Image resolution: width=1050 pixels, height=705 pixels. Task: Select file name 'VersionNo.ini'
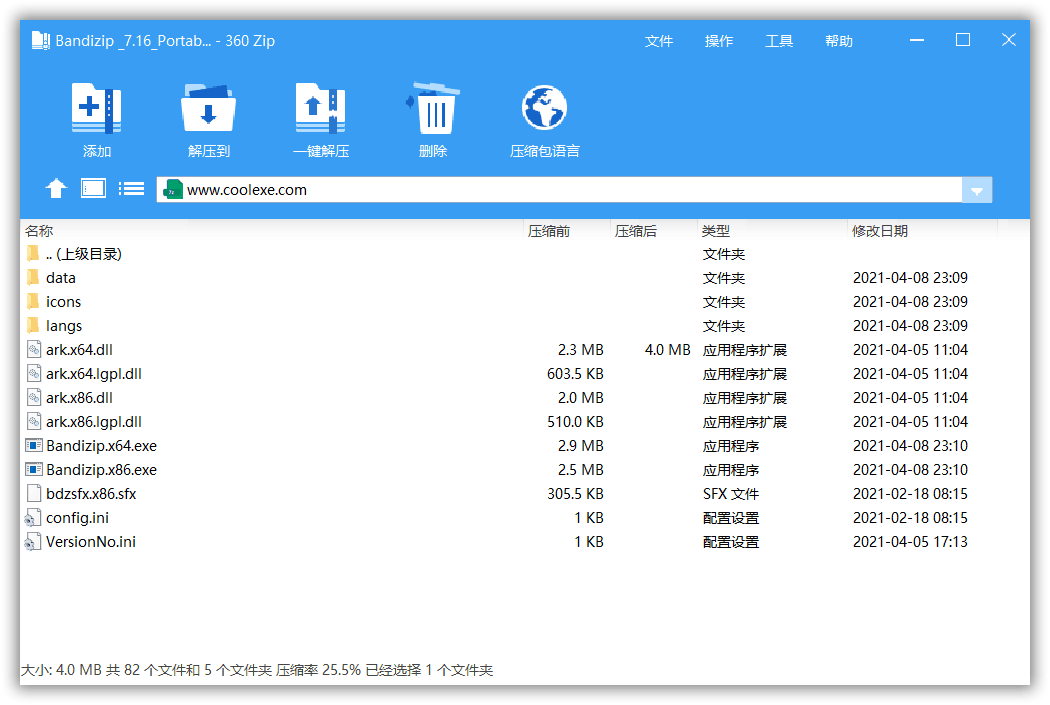pos(90,542)
